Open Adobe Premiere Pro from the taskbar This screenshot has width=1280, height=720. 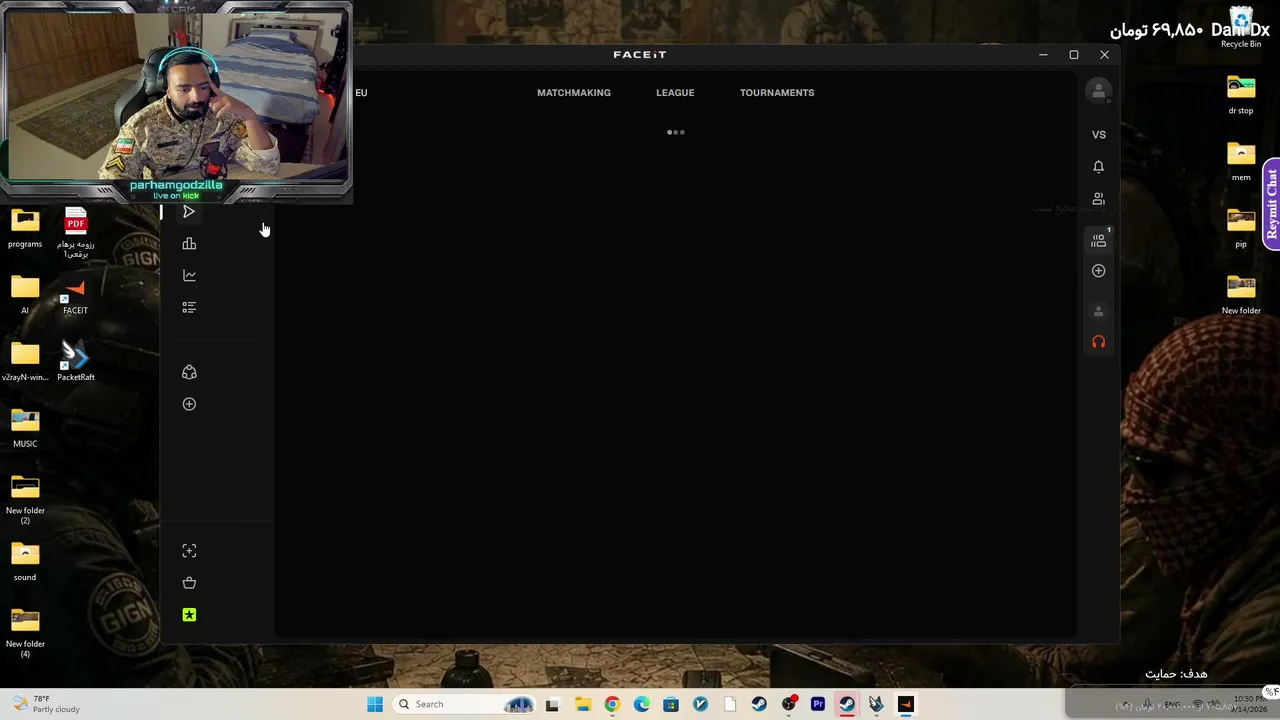(x=818, y=704)
